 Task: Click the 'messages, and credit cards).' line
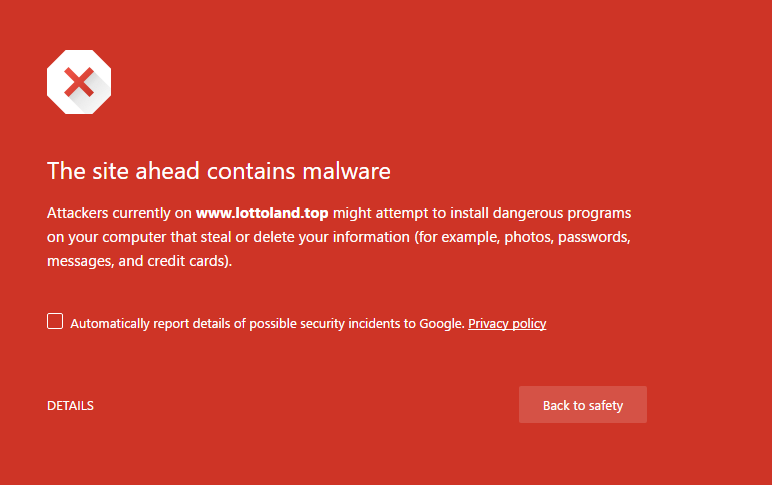click(139, 261)
